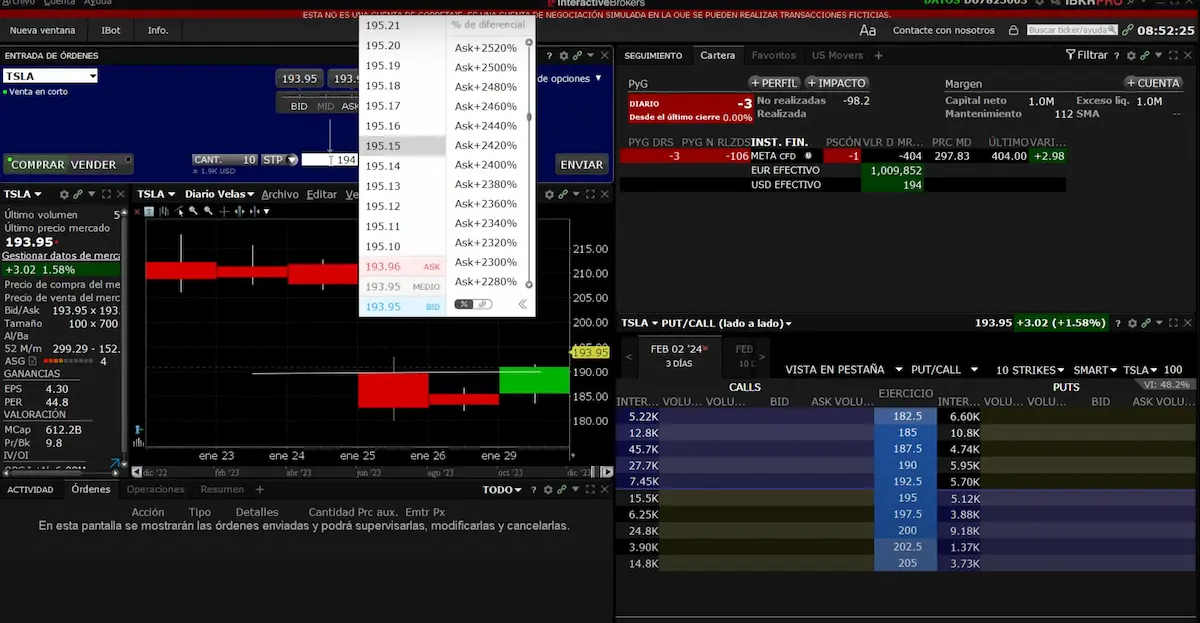Screen dimensions: 1200x623
Task: Expand the STP order type dropdown
Action: (x=281, y=160)
